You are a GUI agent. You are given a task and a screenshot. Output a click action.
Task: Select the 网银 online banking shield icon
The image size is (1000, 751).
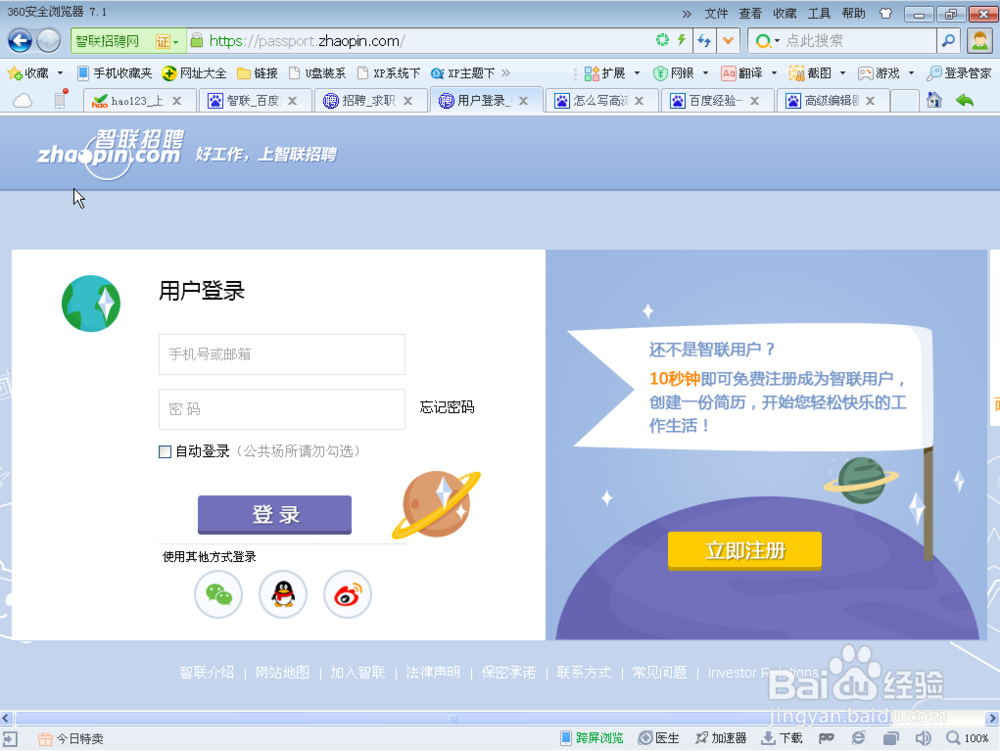662,72
